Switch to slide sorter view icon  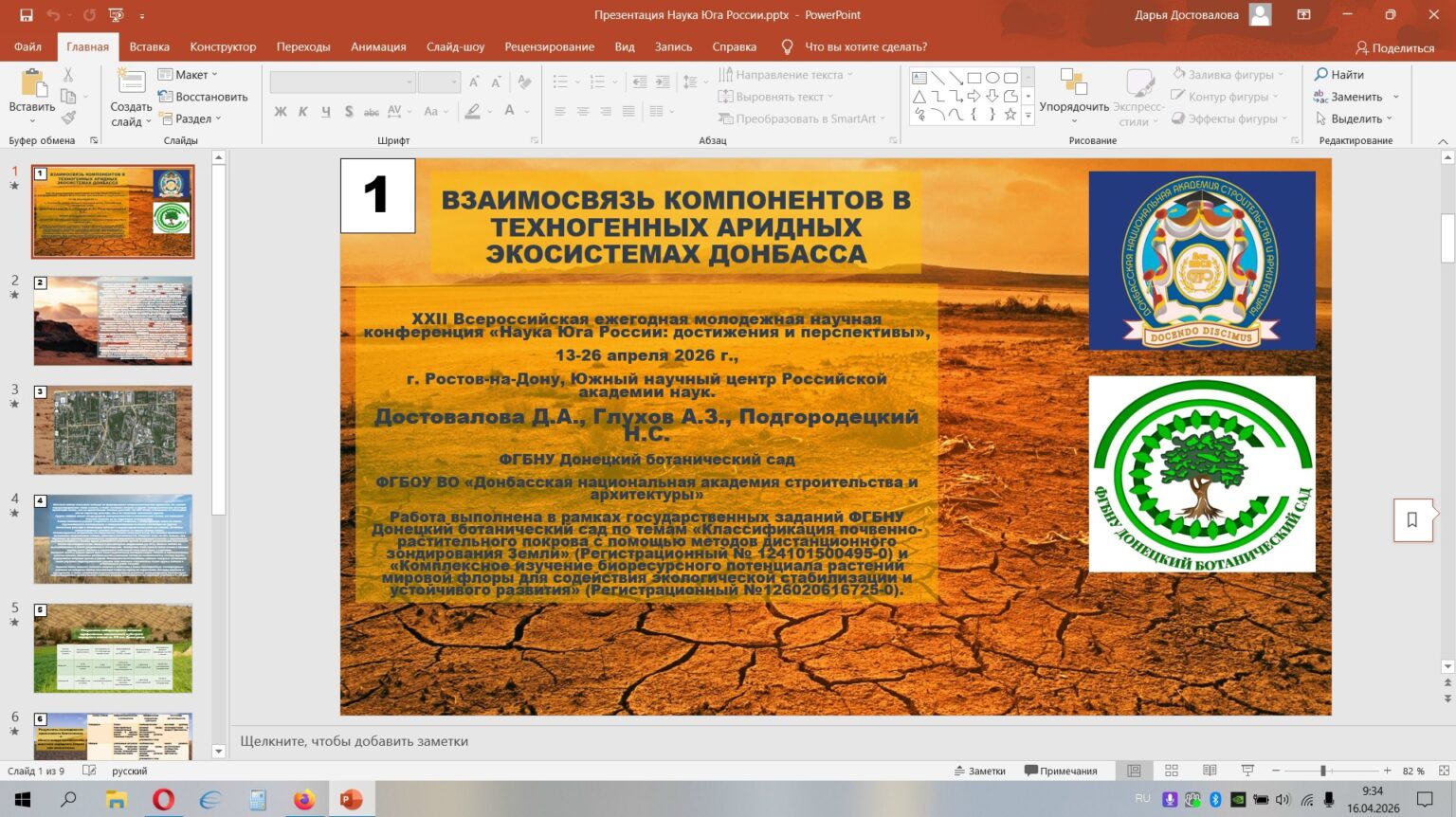pos(1172,771)
